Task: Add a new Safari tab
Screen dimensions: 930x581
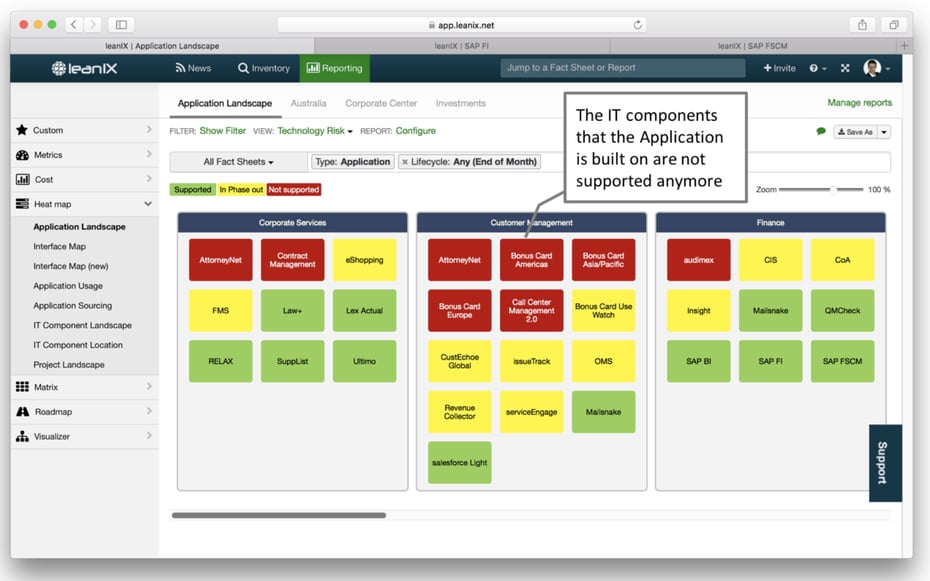Action: (x=904, y=46)
